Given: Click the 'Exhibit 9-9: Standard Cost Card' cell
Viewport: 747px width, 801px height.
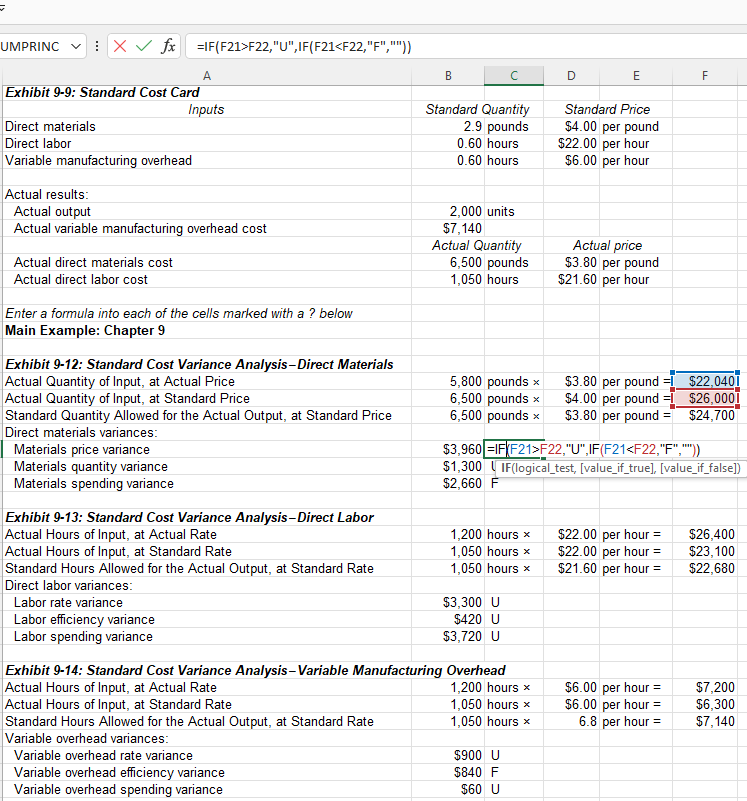Looking at the screenshot, I should point(207,92).
